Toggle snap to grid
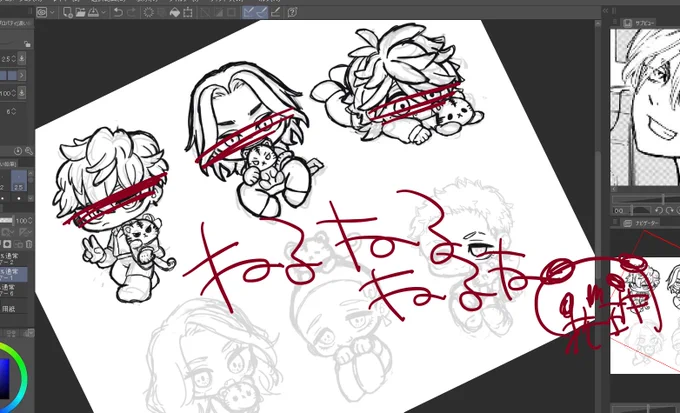The image size is (680, 413). (275, 12)
